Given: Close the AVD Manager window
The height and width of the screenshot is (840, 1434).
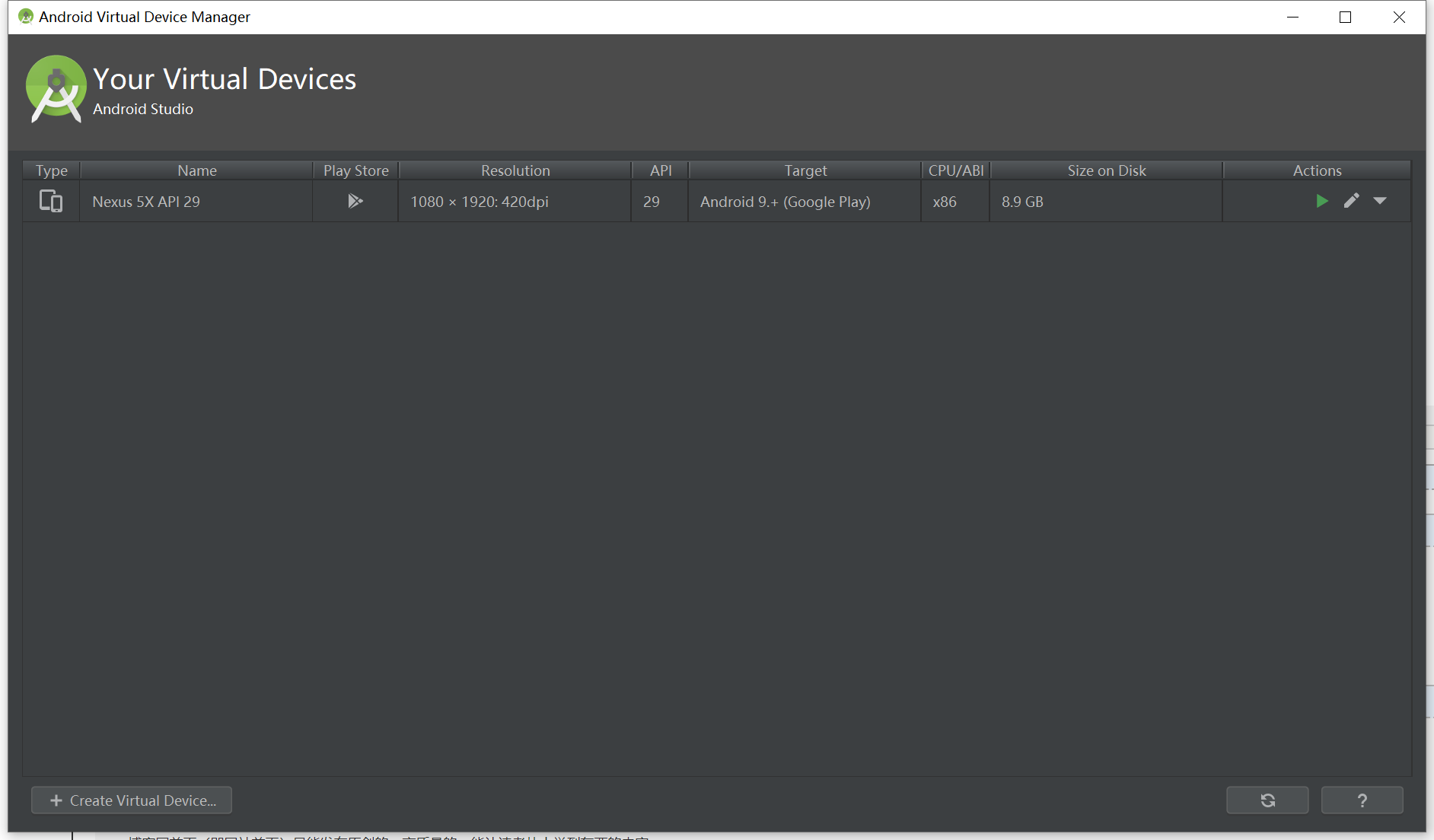Looking at the screenshot, I should coord(1399,17).
